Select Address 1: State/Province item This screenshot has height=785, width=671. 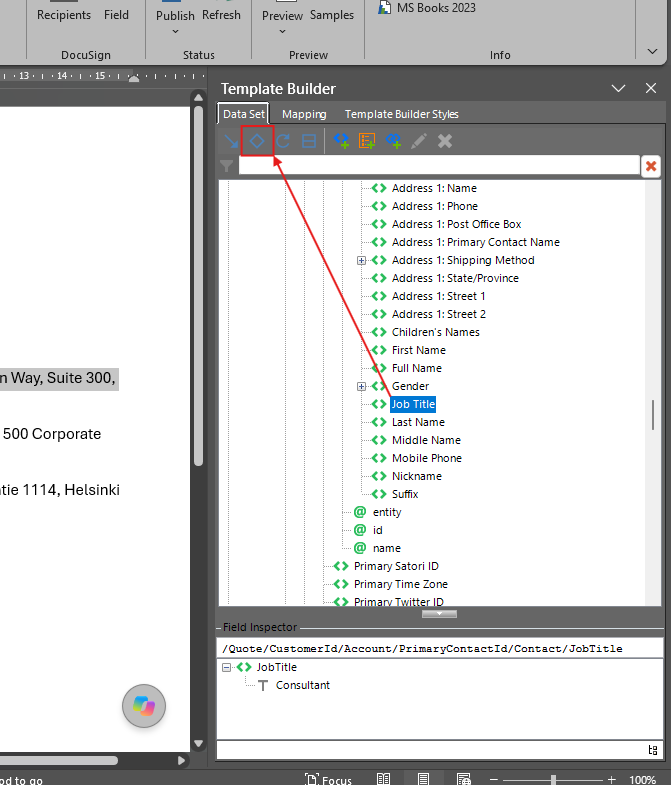[x=455, y=278]
